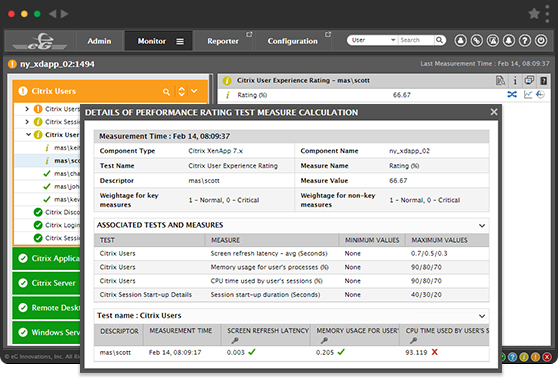
Task: Collapse the Test name Citrix Users section
Action: (x=482, y=316)
